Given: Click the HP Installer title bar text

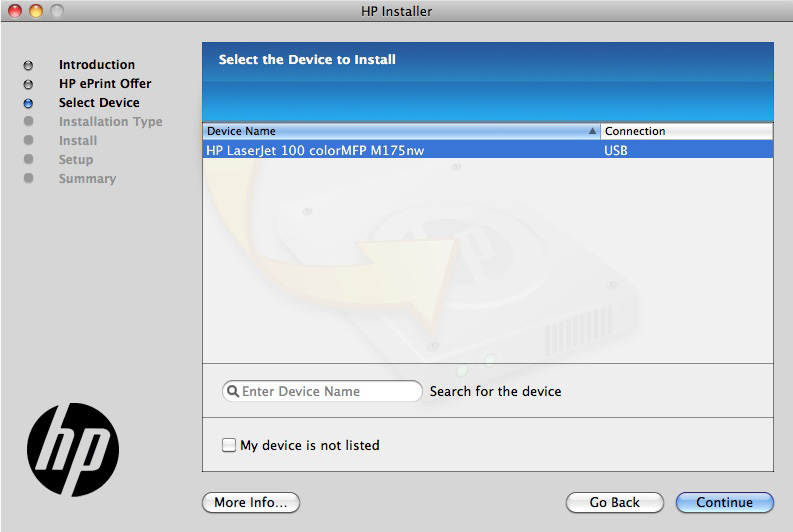Looking at the screenshot, I should 396,11.
